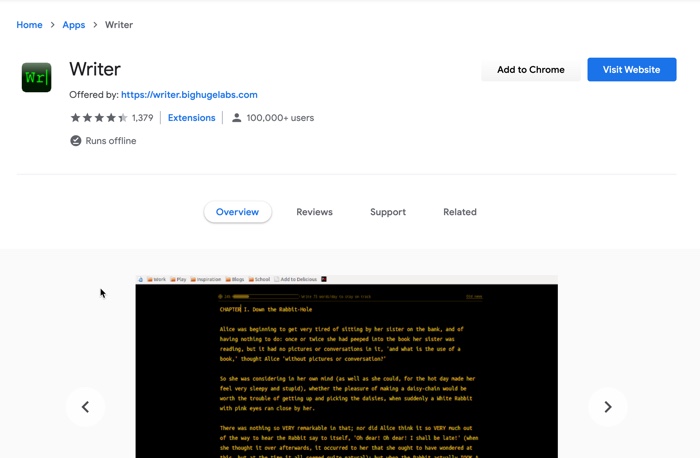Image resolution: width=700 pixels, height=458 pixels.
Task: Show the previous screenshot with left arrow
Action: tap(85, 407)
